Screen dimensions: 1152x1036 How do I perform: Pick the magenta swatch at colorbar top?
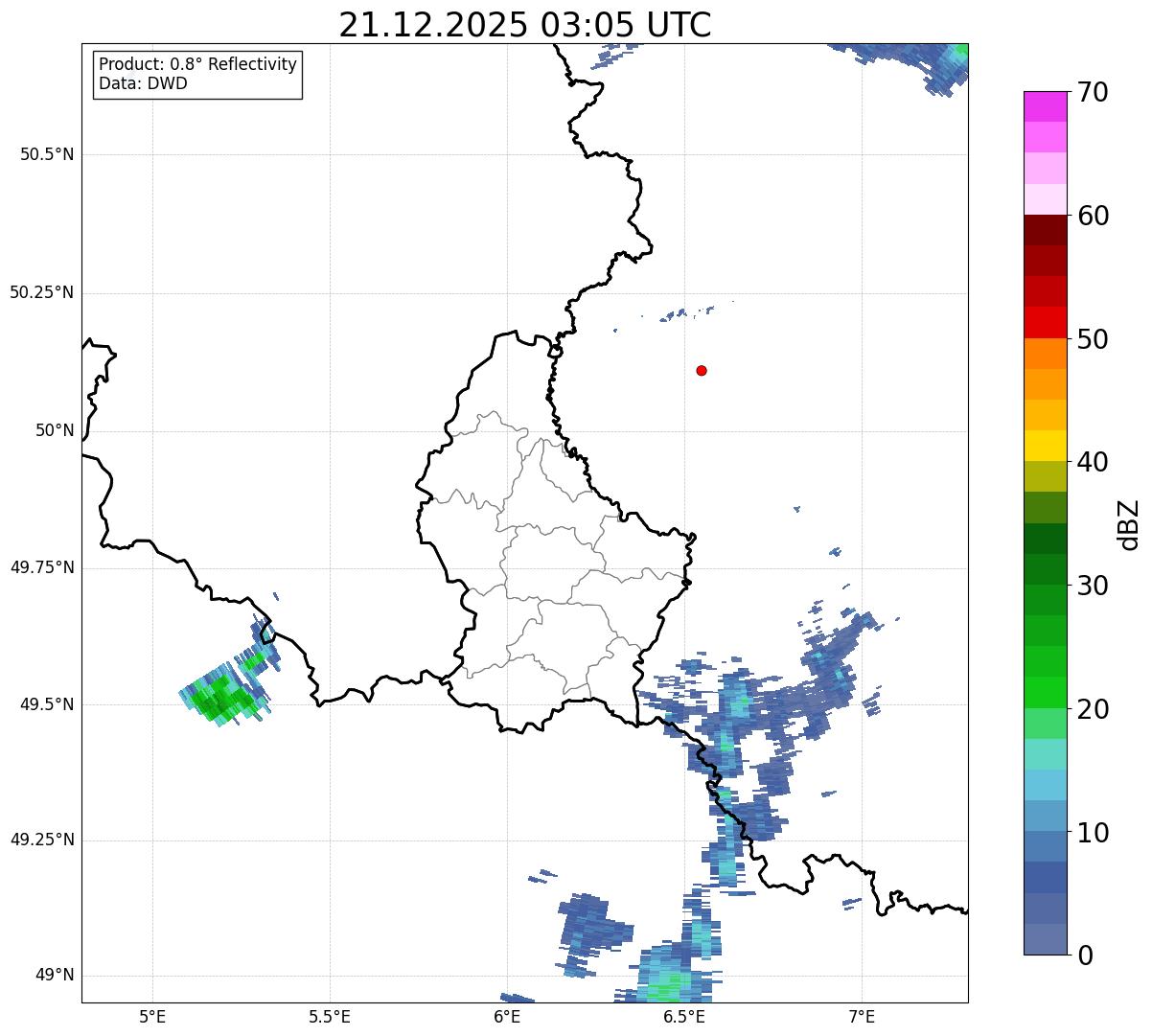point(1045,106)
